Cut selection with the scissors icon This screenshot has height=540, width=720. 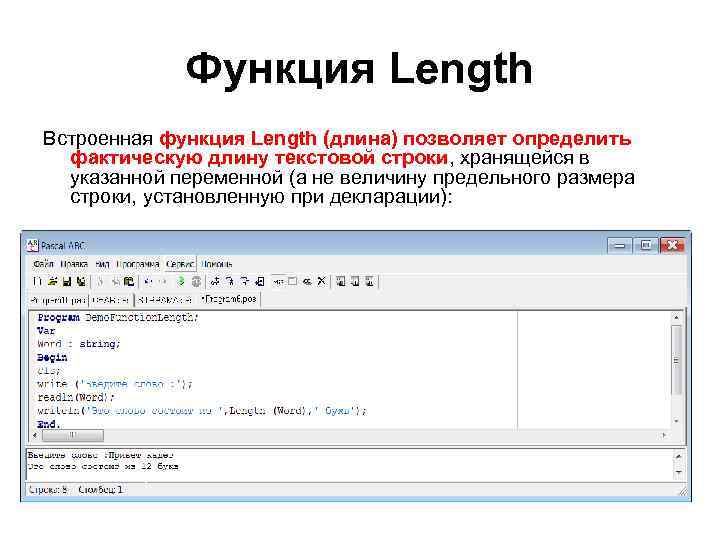[x=100, y=281]
